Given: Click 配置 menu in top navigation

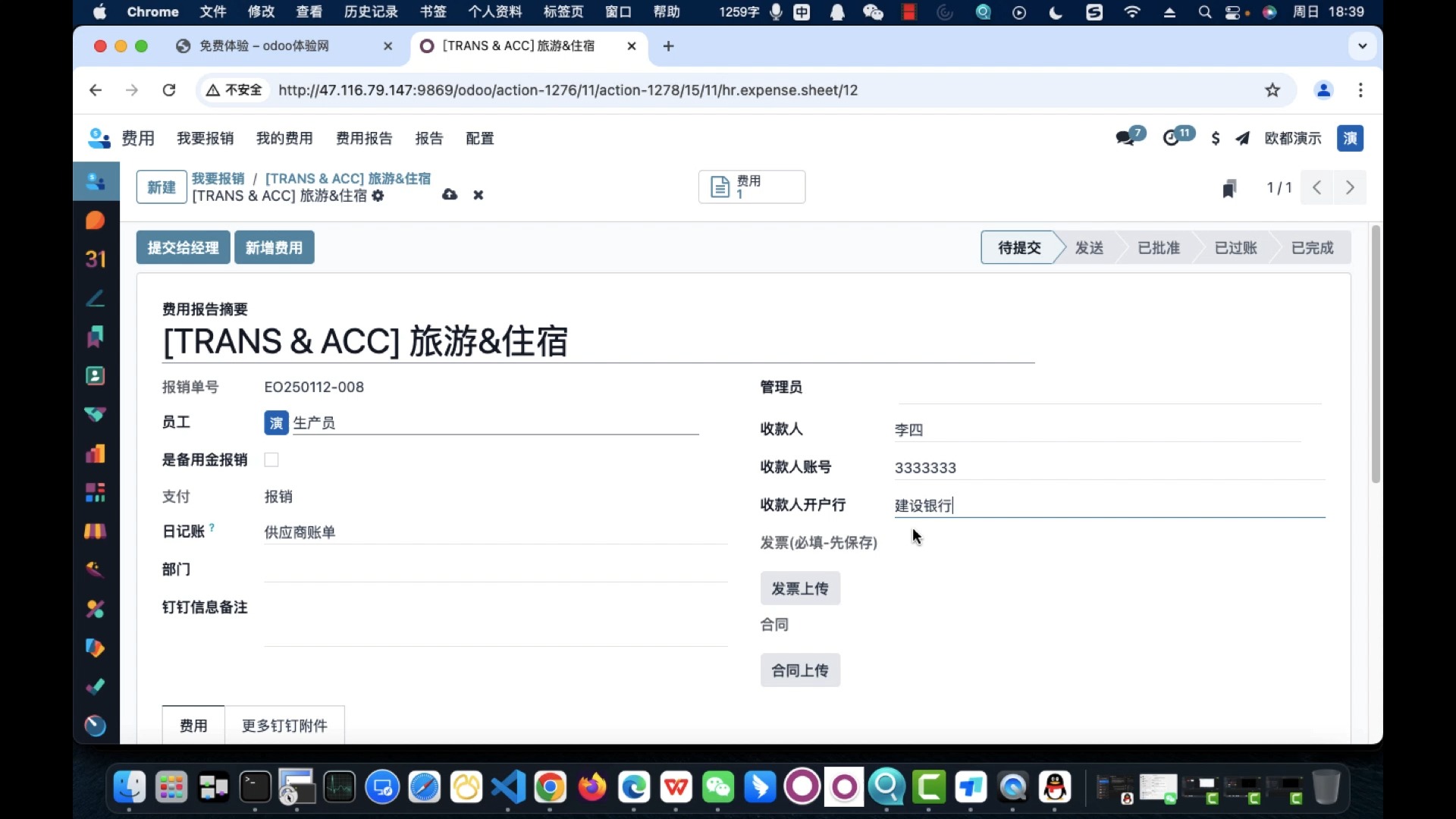Looking at the screenshot, I should pos(480,138).
